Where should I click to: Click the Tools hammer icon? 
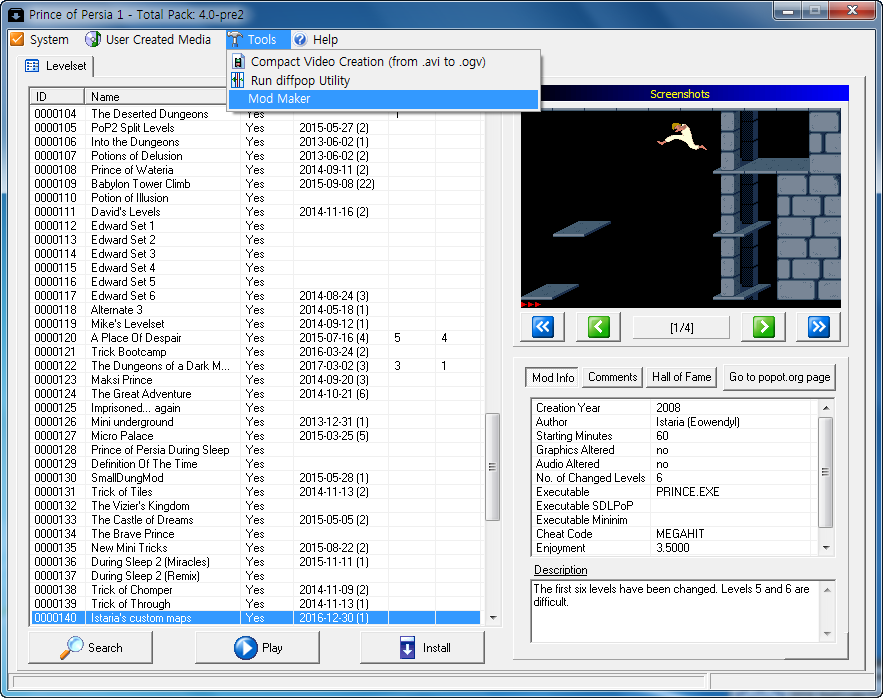[x=235, y=39]
